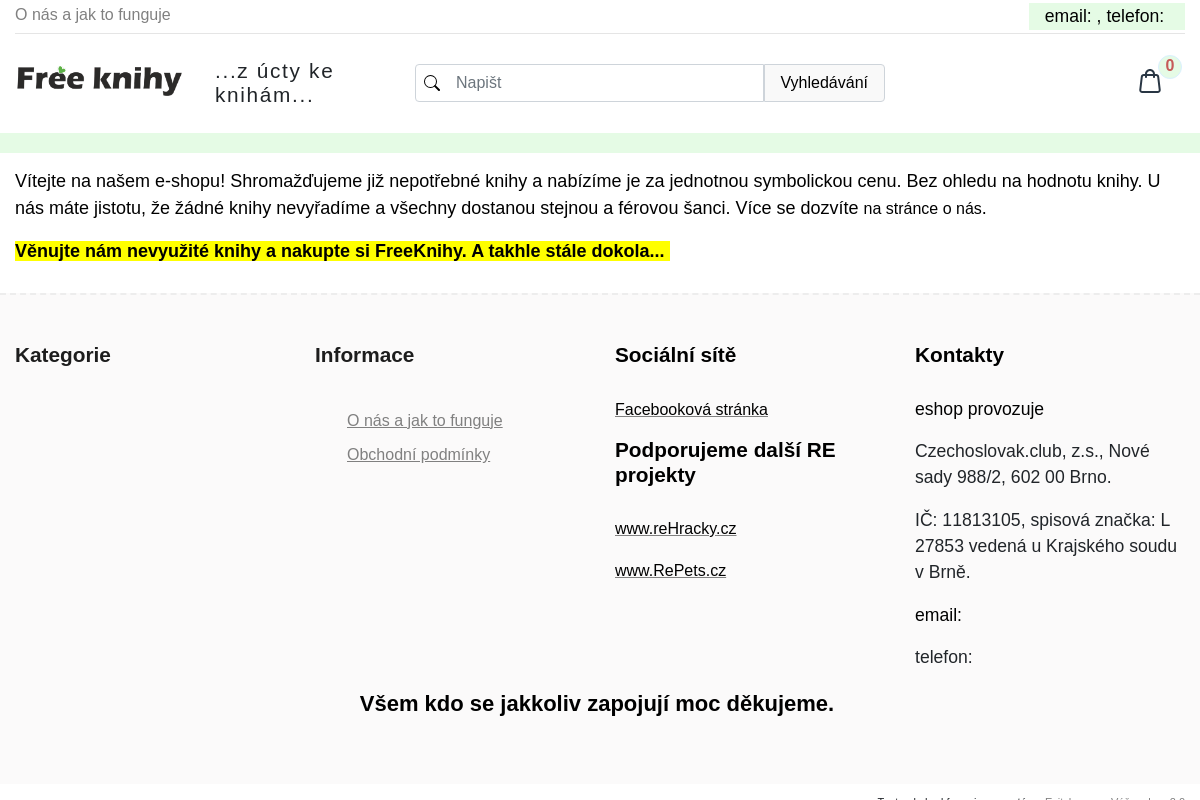
Task: Click the cart item count badge
Action: point(1169,65)
